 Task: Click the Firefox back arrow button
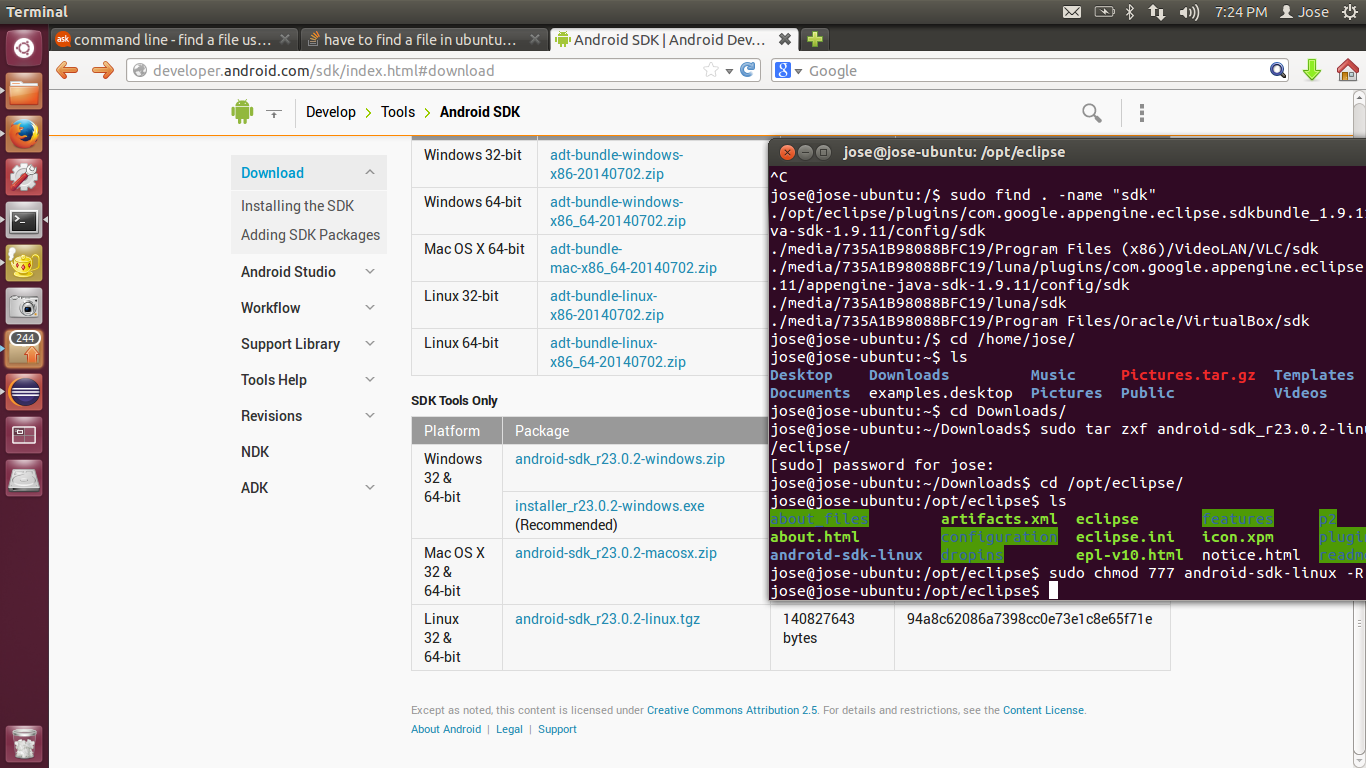coord(67,70)
